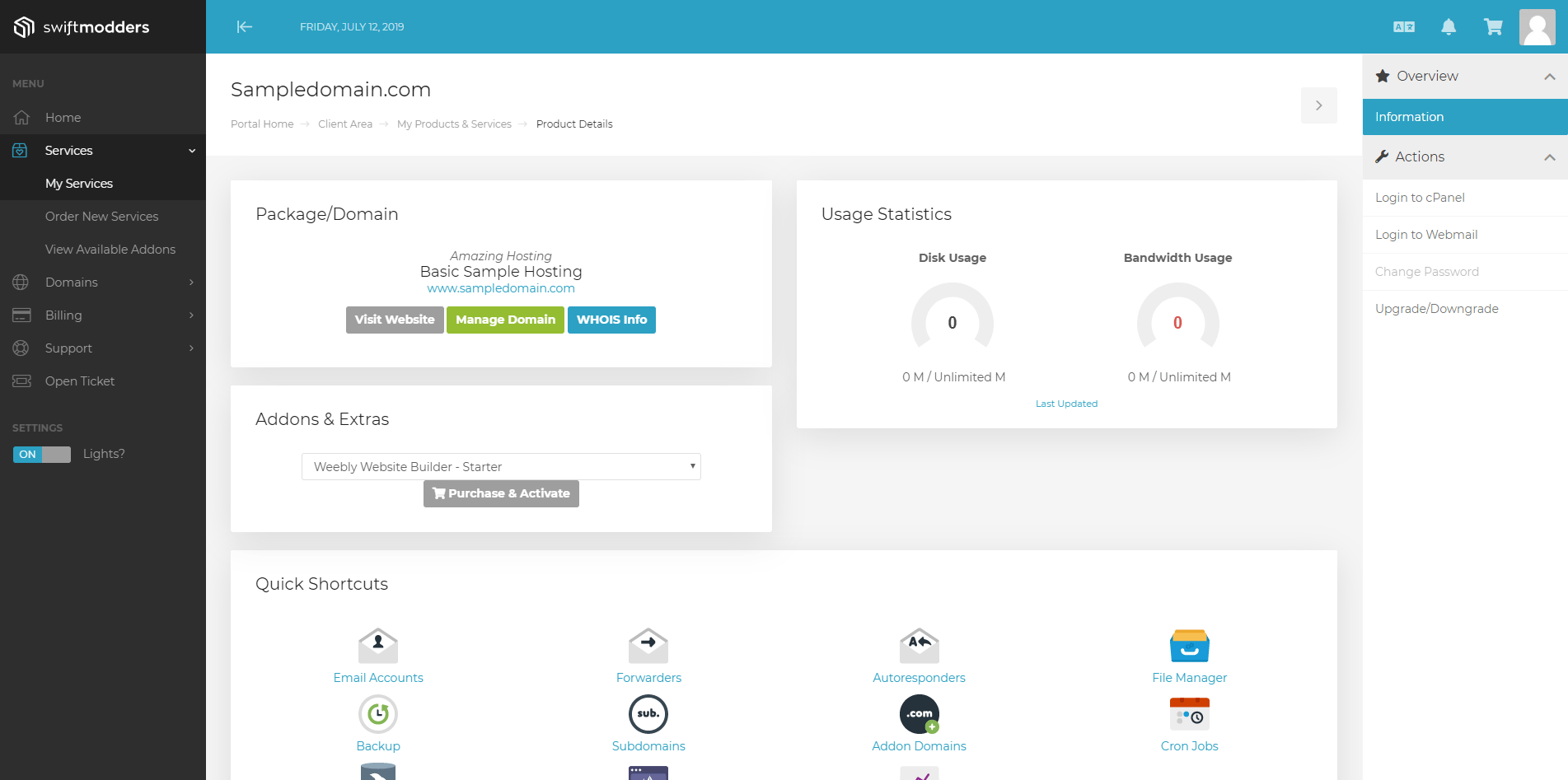
Task: Collapse the Overview panel section
Action: tap(1549, 77)
